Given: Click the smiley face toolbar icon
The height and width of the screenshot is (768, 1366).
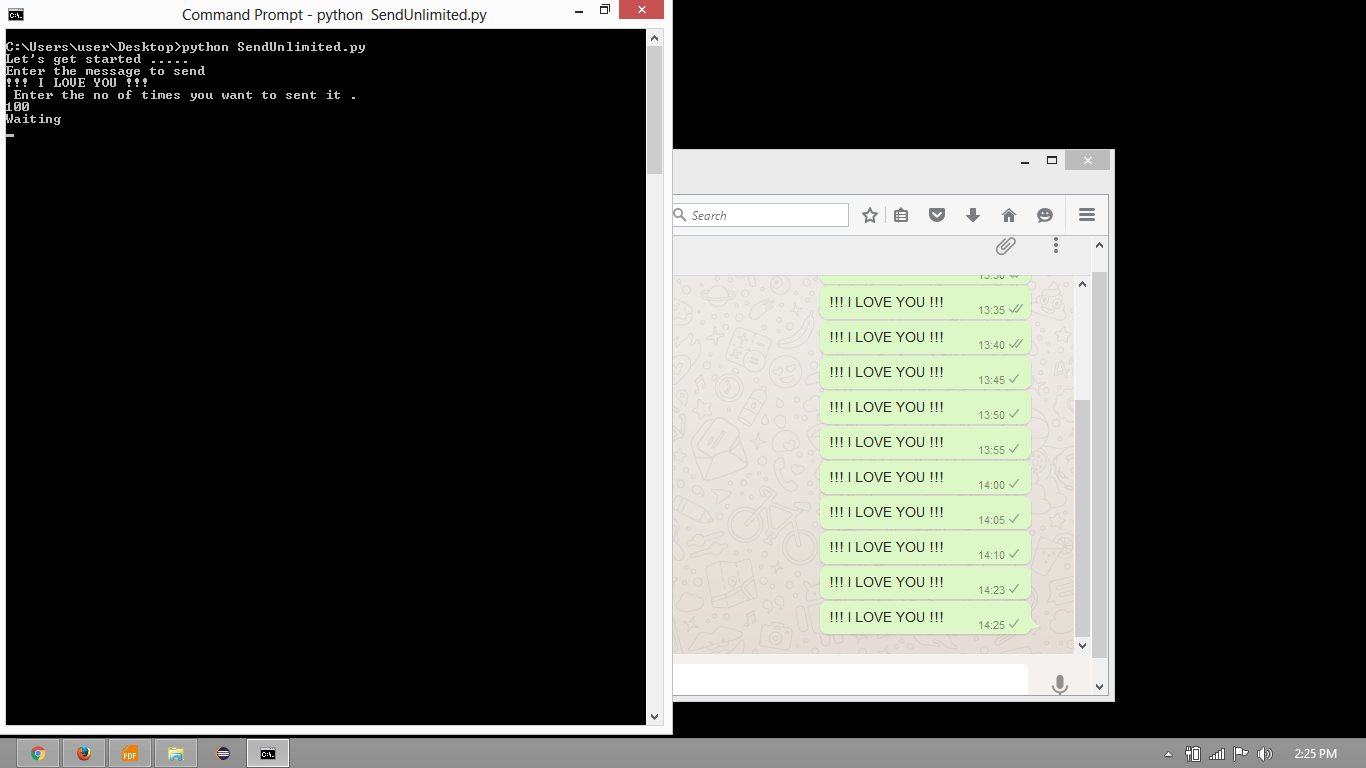Looking at the screenshot, I should pyautogui.click(x=1045, y=215).
